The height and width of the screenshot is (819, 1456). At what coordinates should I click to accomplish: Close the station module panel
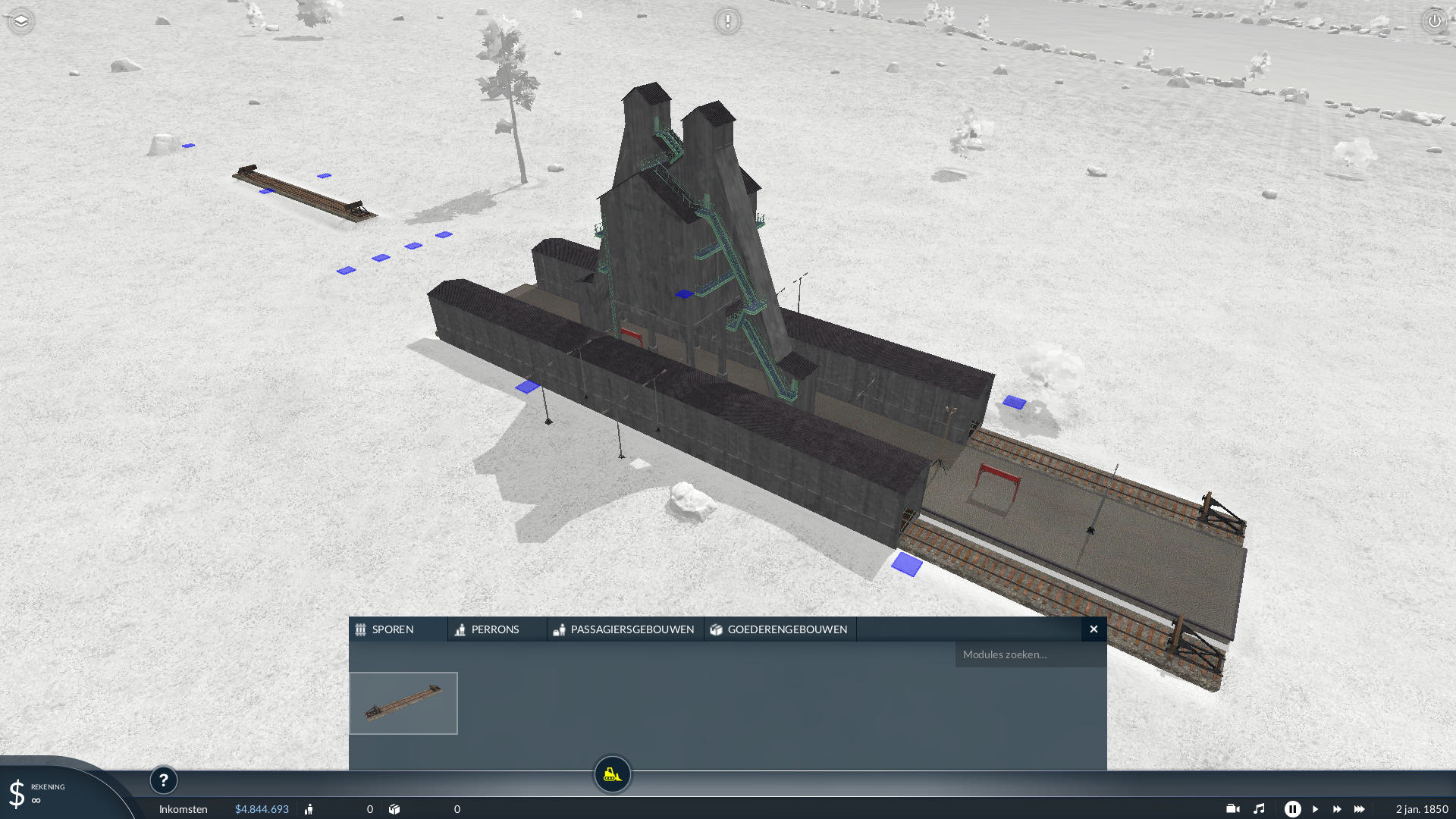point(1094,629)
